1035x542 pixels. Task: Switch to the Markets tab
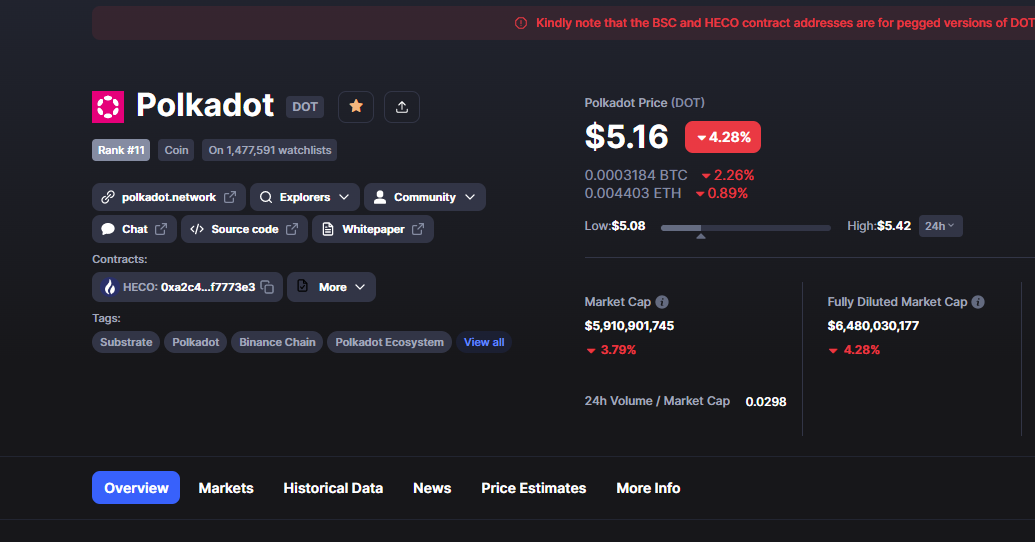(x=226, y=488)
